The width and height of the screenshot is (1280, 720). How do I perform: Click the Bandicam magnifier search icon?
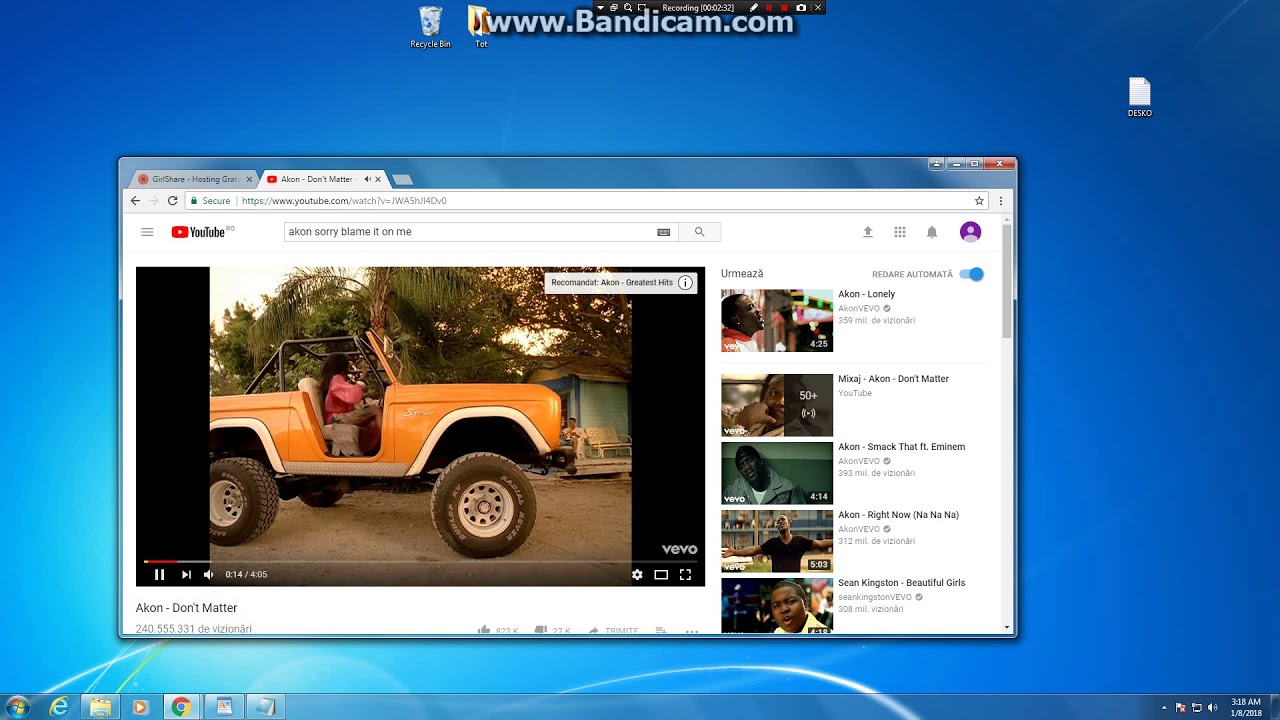tap(628, 8)
